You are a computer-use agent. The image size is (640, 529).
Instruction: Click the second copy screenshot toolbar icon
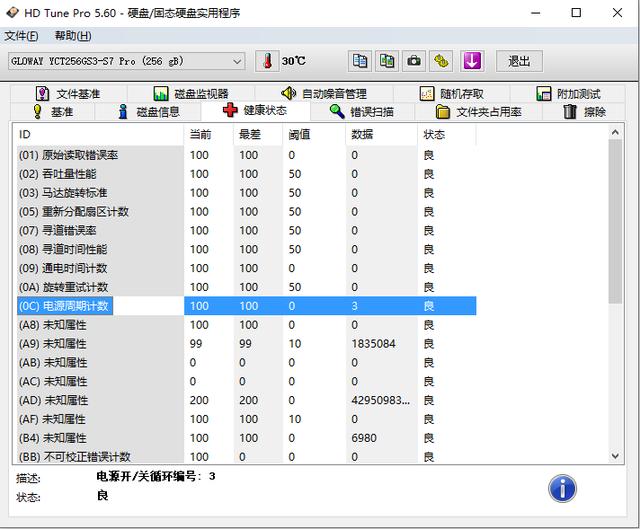point(387,61)
